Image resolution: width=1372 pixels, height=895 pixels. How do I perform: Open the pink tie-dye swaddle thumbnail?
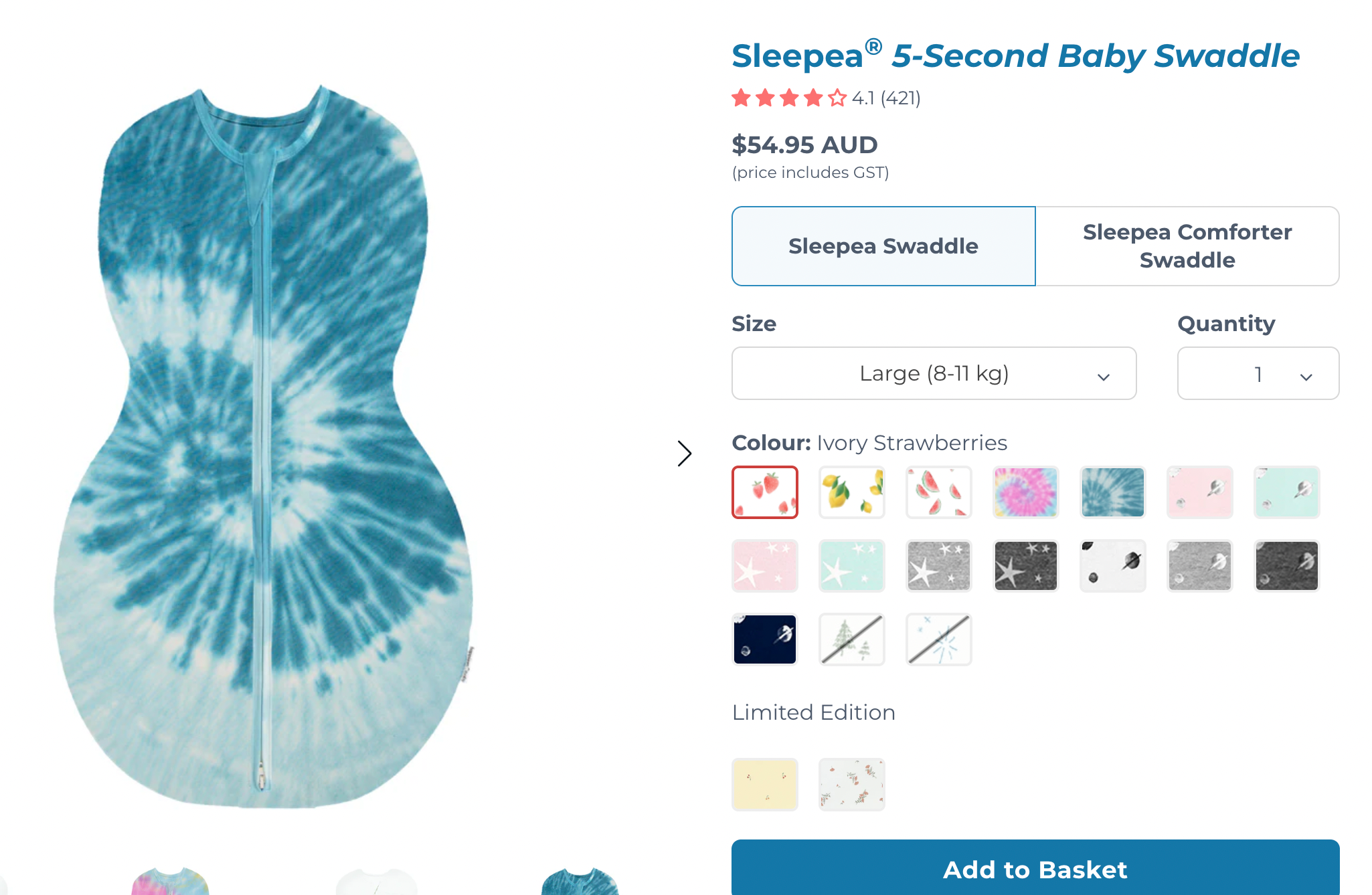pos(170,882)
